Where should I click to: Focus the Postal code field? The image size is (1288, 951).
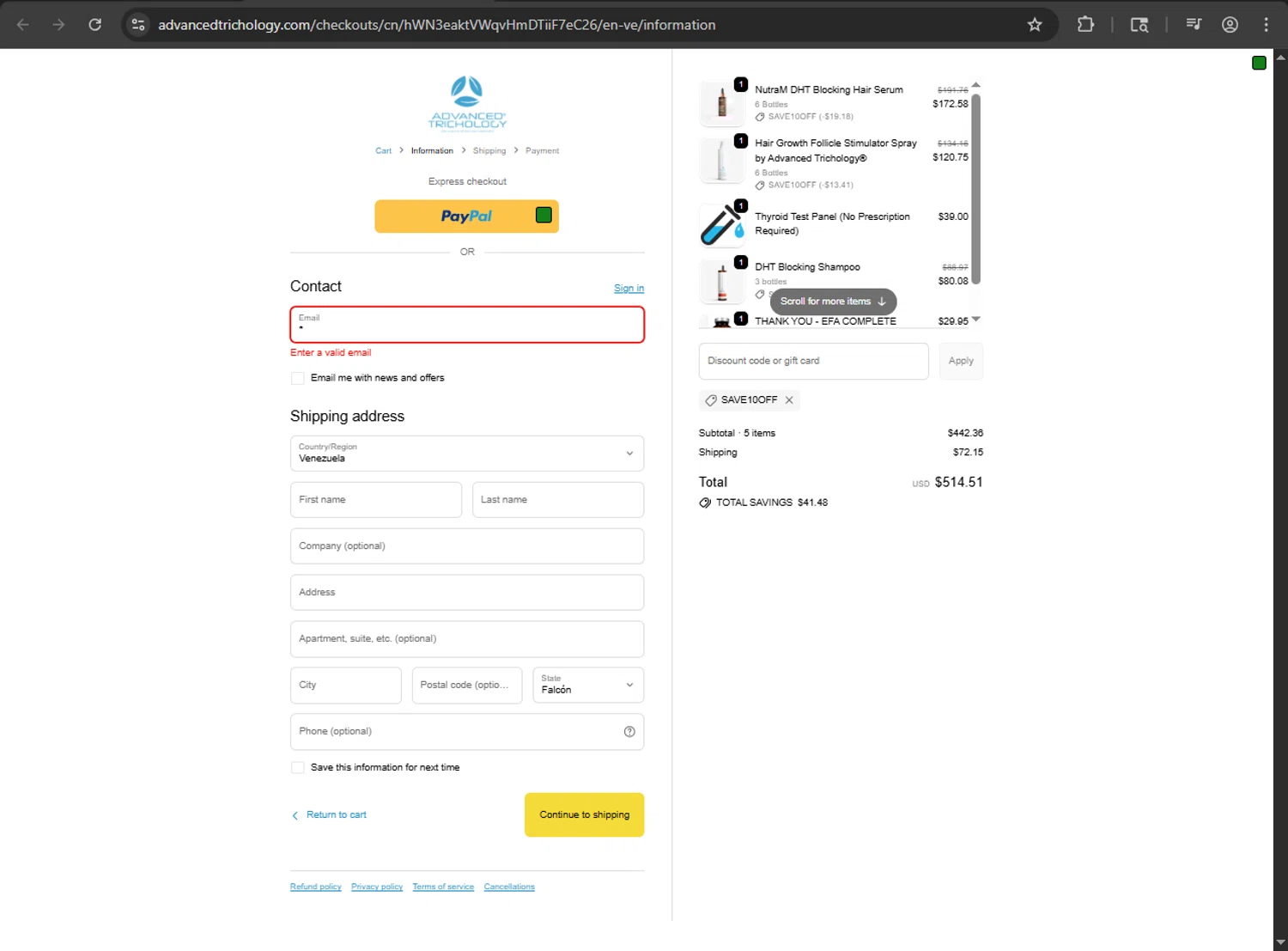467,686
